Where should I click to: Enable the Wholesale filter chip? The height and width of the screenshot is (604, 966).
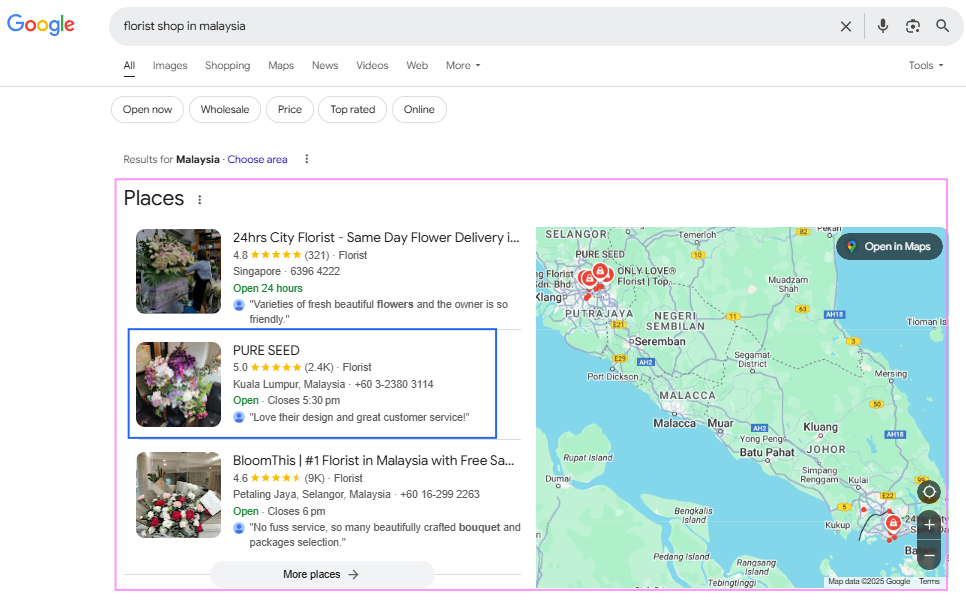coord(225,110)
